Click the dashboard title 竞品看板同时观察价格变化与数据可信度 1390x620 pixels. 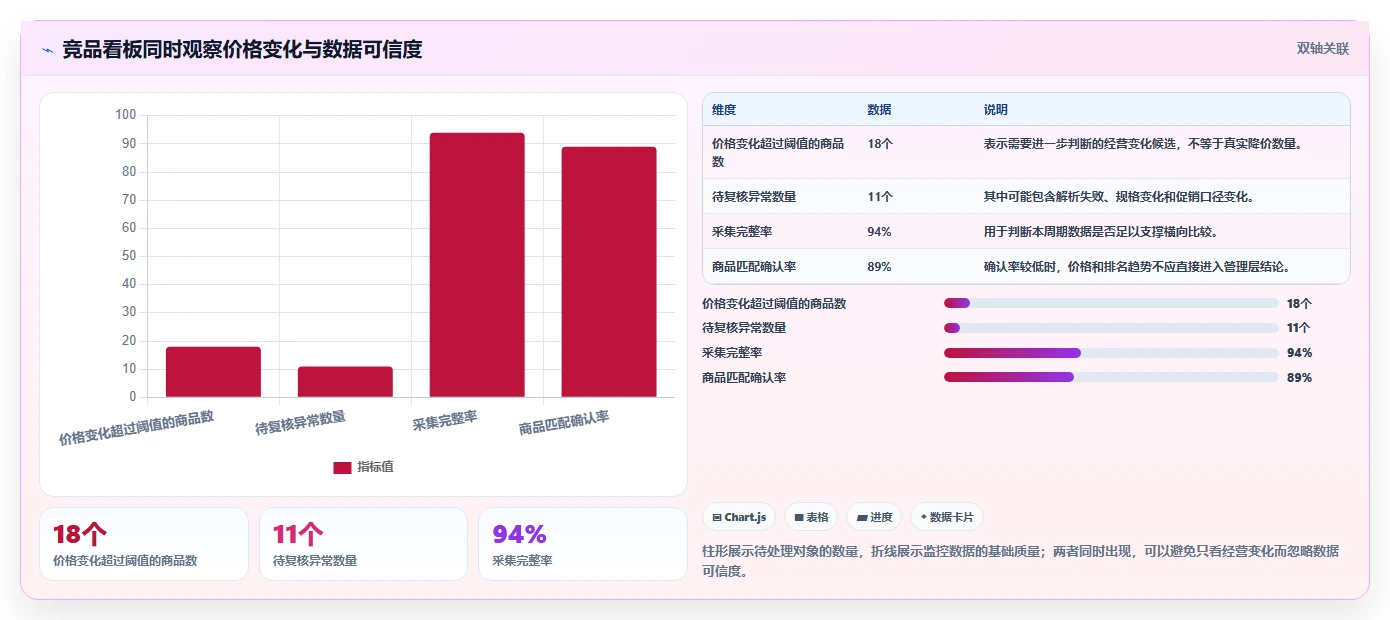click(x=242, y=49)
